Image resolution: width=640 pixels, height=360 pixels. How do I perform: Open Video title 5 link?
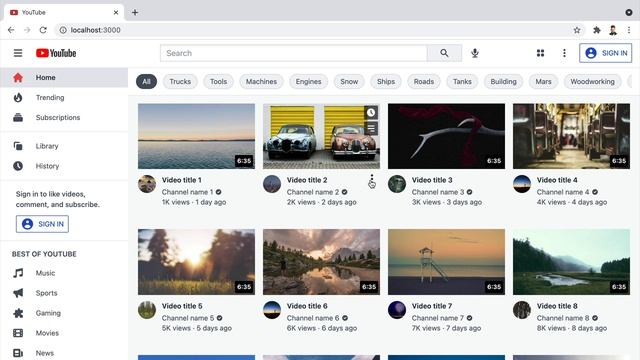(182, 306)
